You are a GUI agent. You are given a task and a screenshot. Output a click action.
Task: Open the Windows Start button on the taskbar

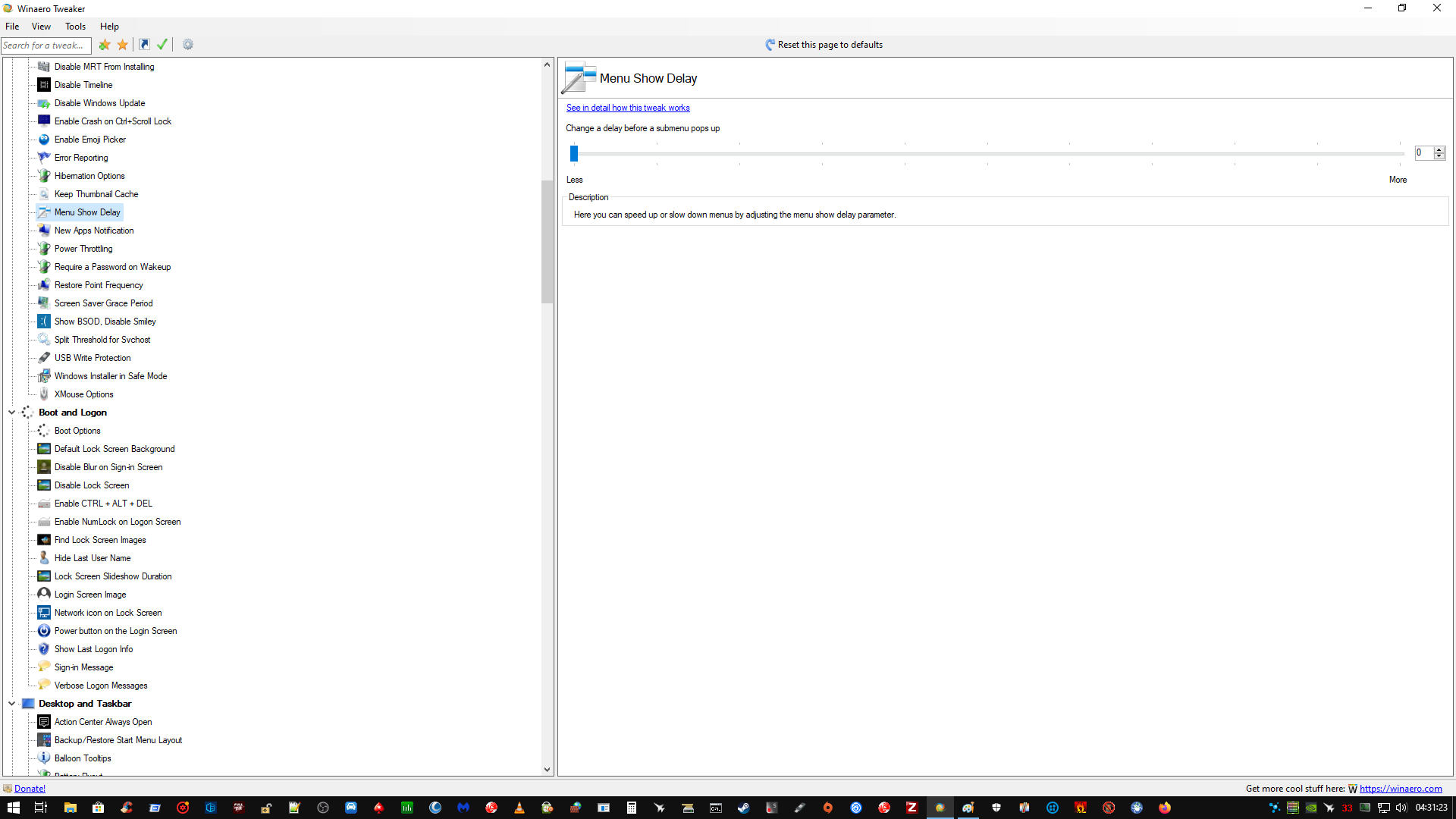[x=13, y=808]
